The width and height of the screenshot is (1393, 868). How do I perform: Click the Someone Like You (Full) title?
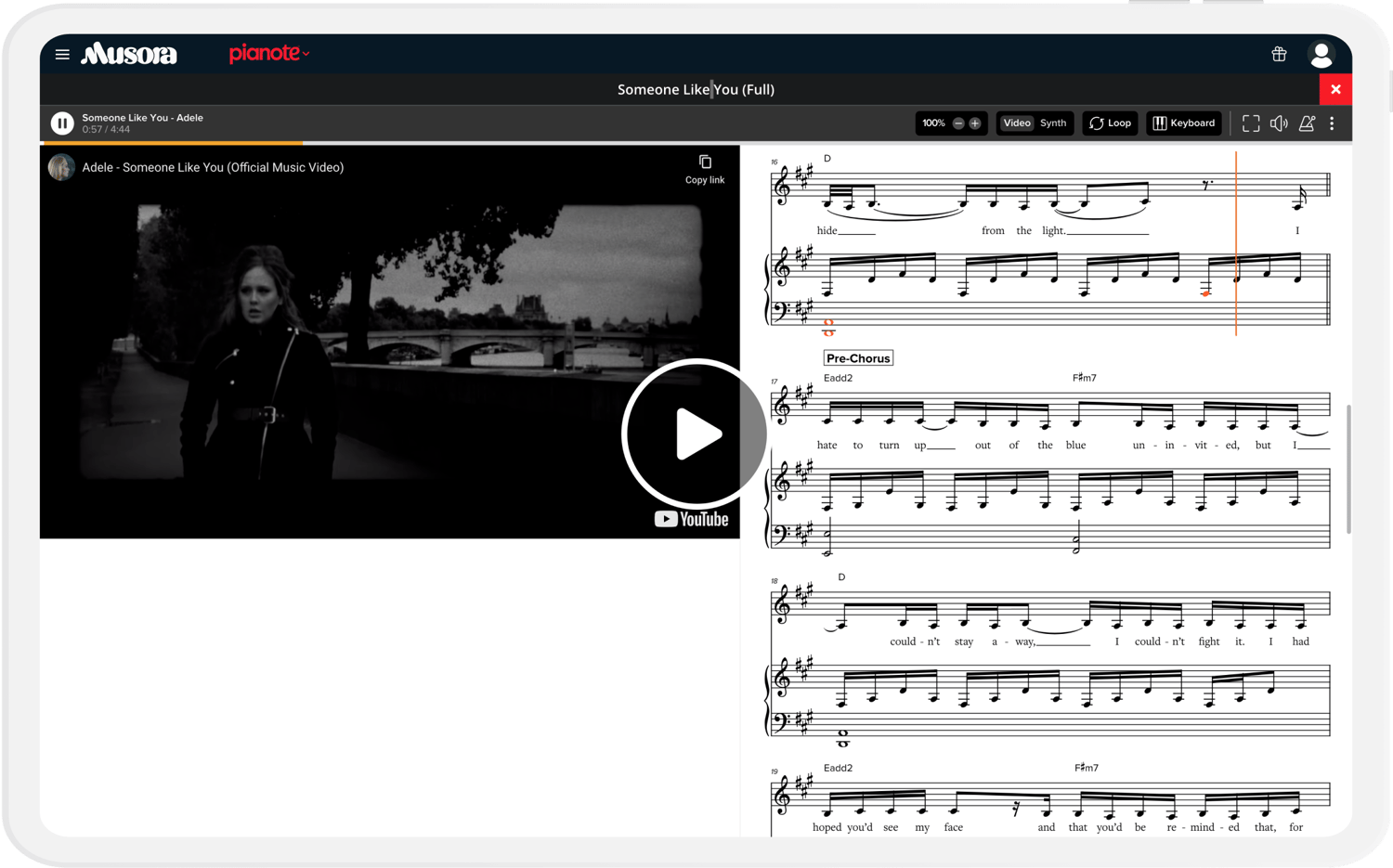point(696,89)
